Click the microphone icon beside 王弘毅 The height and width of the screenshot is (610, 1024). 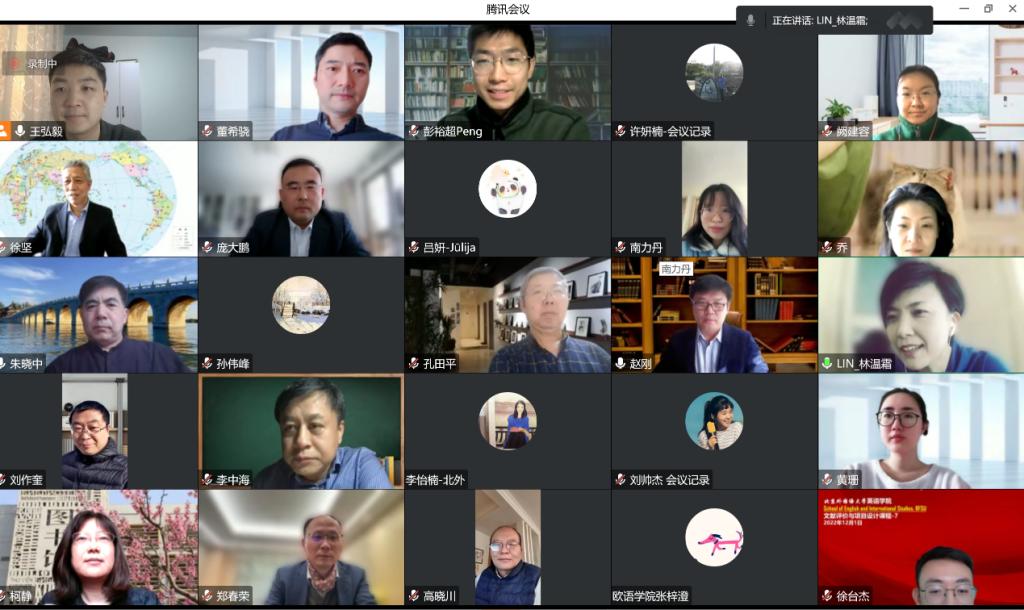(20, 131)
